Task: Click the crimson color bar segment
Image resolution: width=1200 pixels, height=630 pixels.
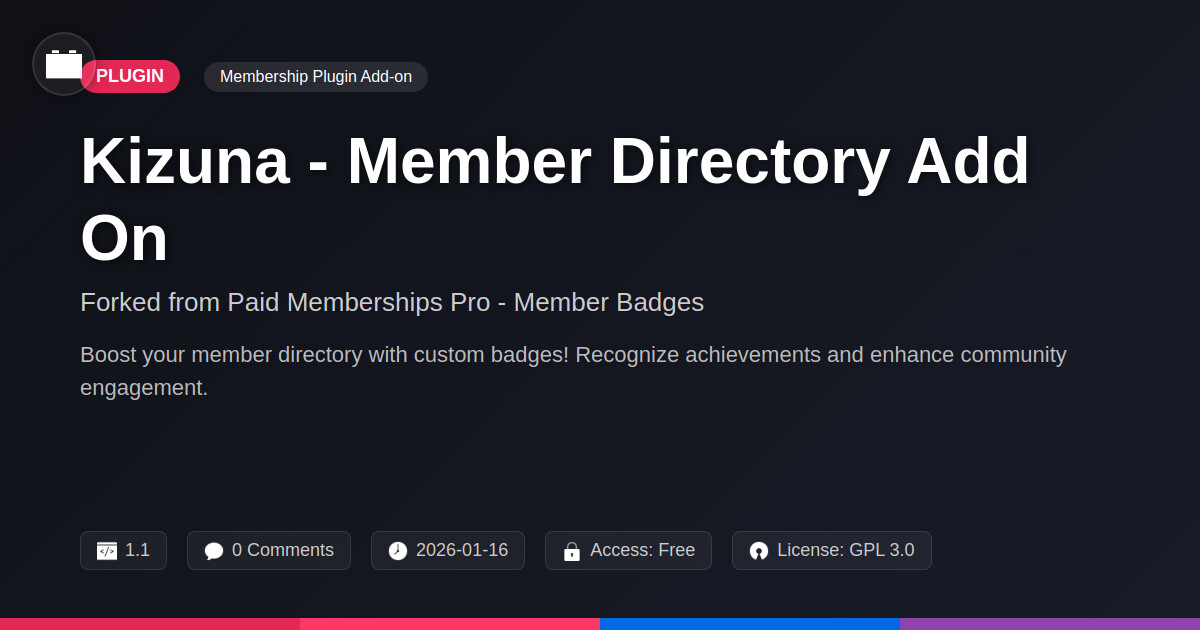Action: [150, 623]
